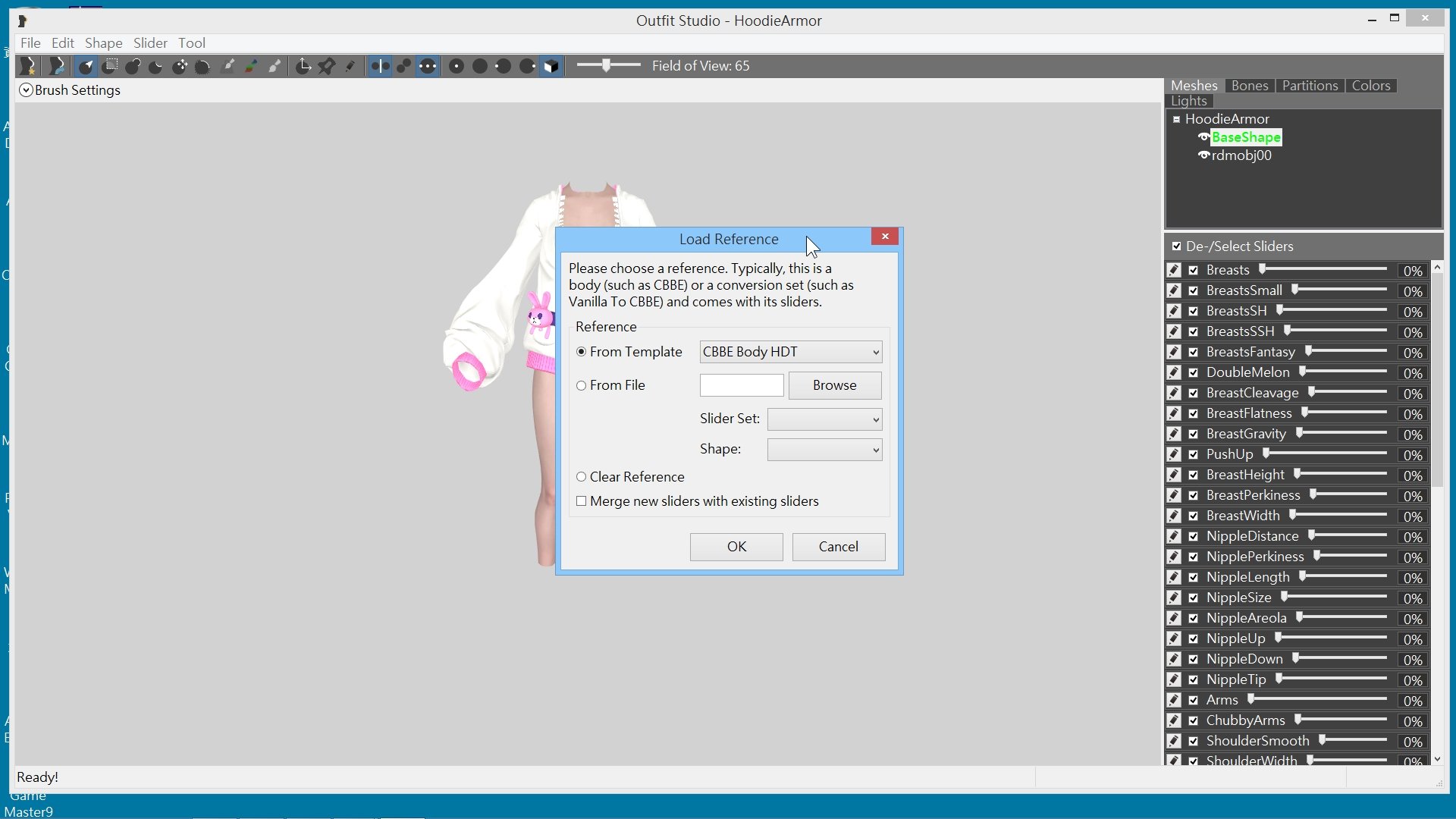
Task: Click the fourth brush preset, right-dot circle
Action: 528,67
